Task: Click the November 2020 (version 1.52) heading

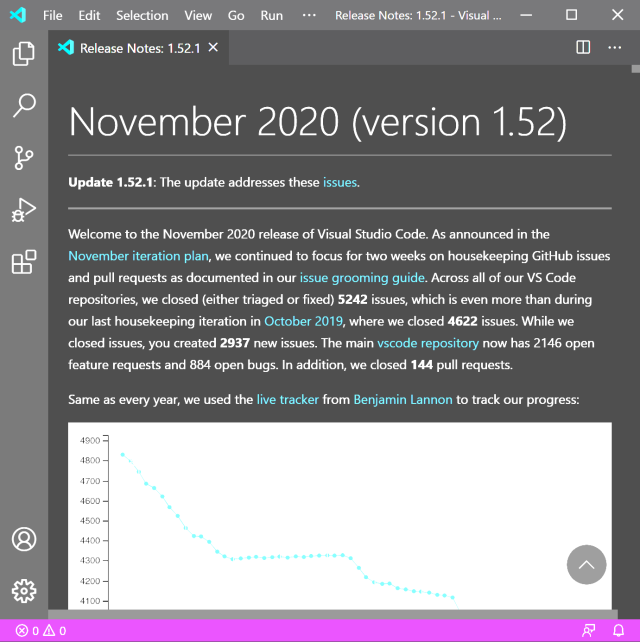Action: (x=318, y=122)
